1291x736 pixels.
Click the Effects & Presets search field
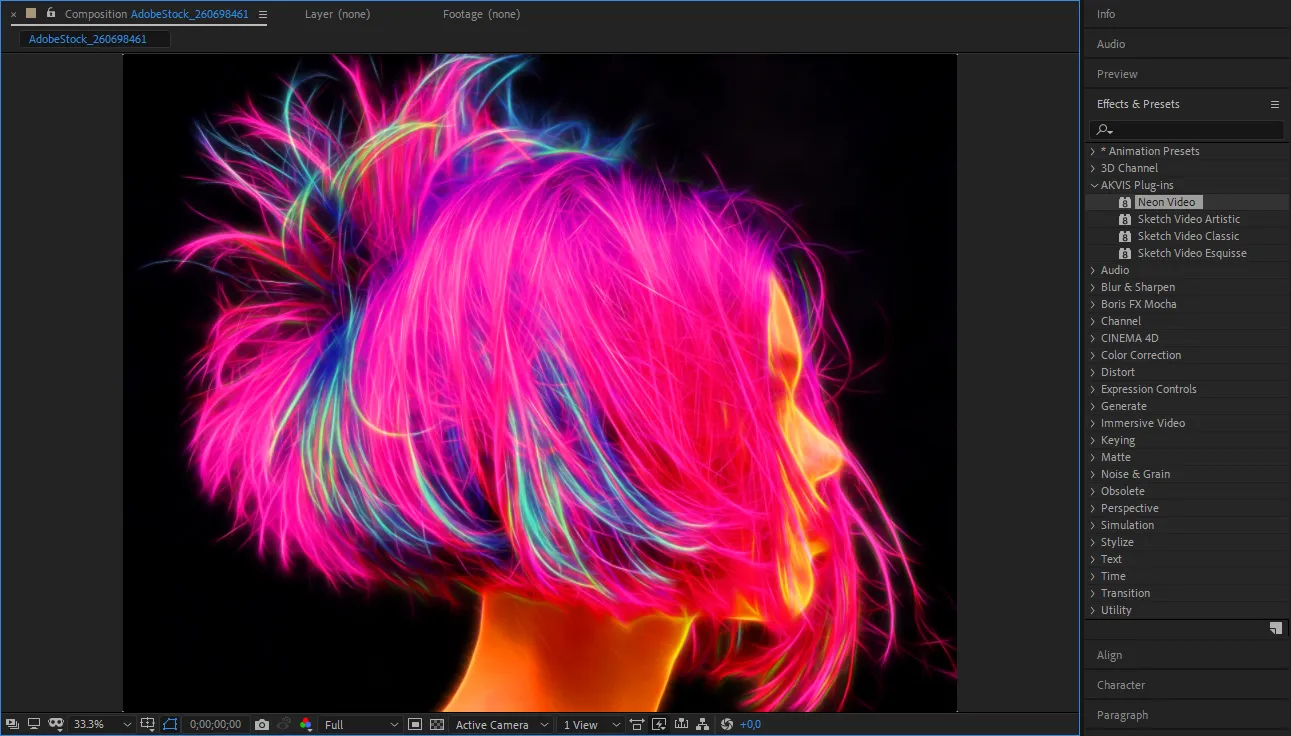(x=1186, y=130)
